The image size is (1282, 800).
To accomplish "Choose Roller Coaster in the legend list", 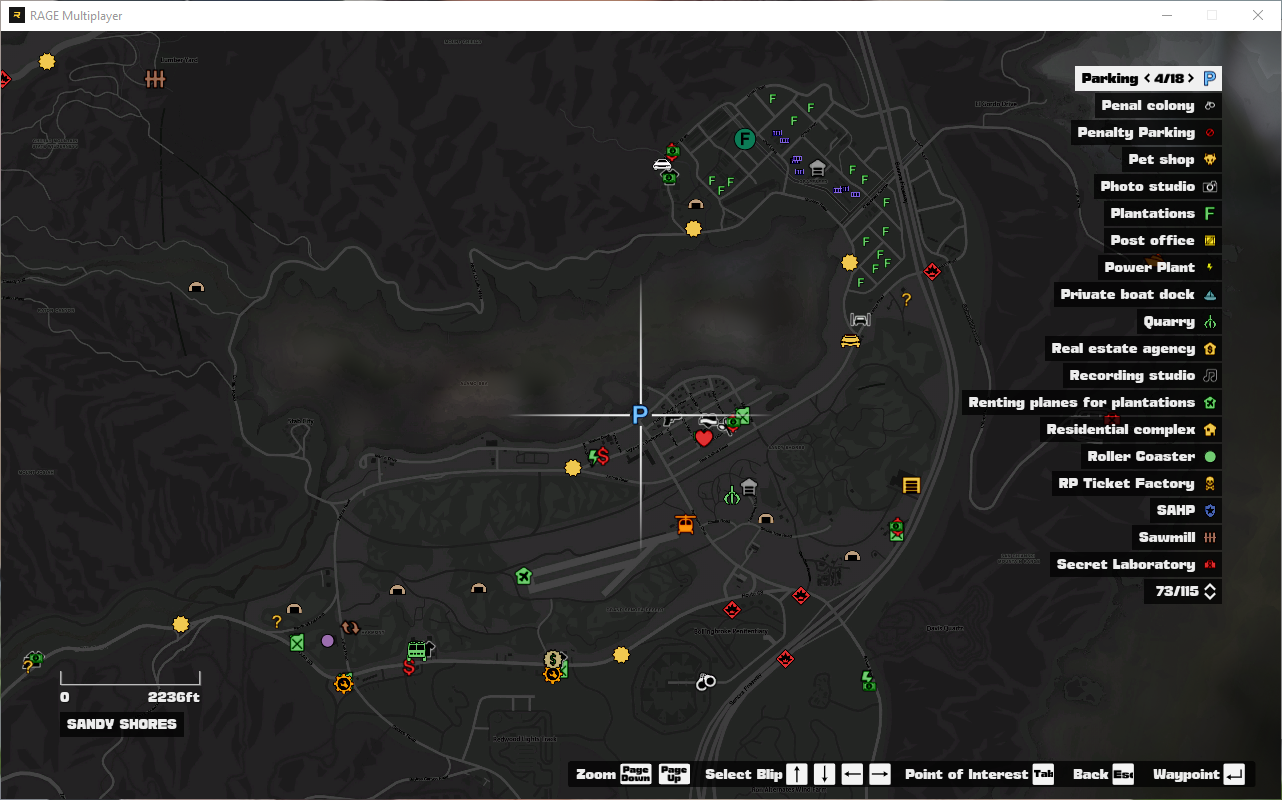I will coord(1151,456).
